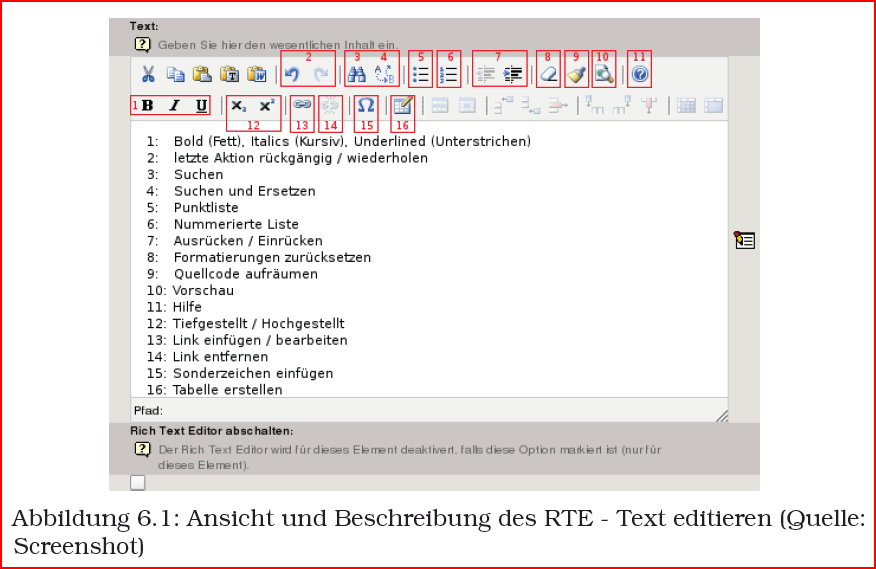
Task: Open editor help icon
Action: [640, 74]
